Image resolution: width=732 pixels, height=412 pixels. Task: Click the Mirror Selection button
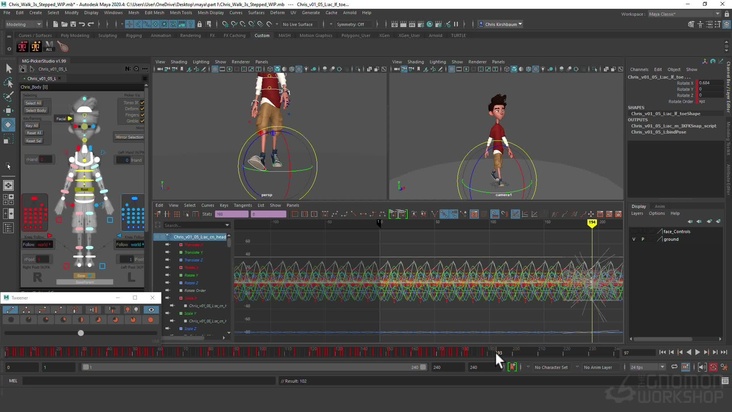pos(129,137)
